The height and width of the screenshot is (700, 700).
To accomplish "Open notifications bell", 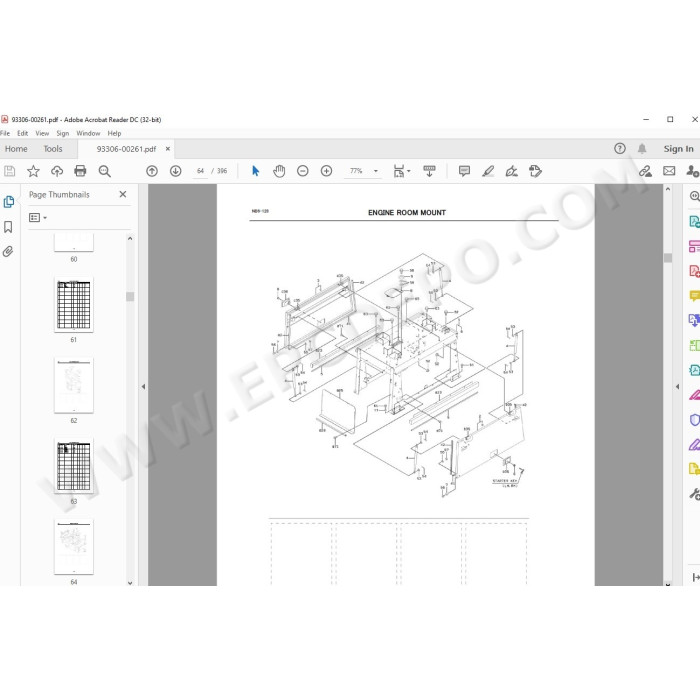I will coord(642,149).
